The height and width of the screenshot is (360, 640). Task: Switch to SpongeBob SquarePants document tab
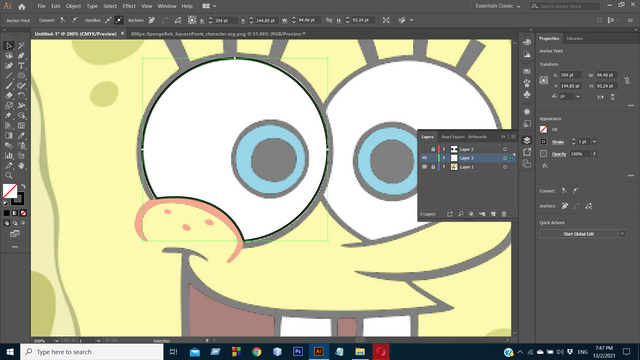point(216,34)
